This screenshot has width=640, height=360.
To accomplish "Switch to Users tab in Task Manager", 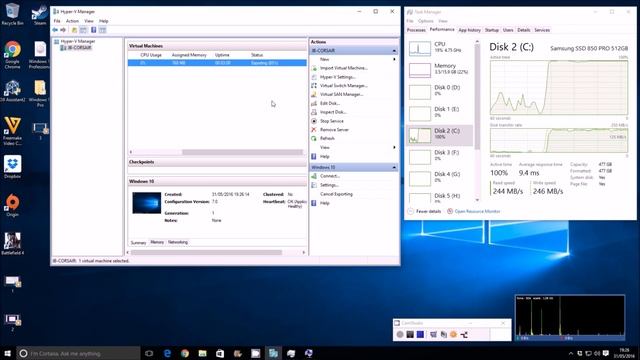I will [508, 30].
